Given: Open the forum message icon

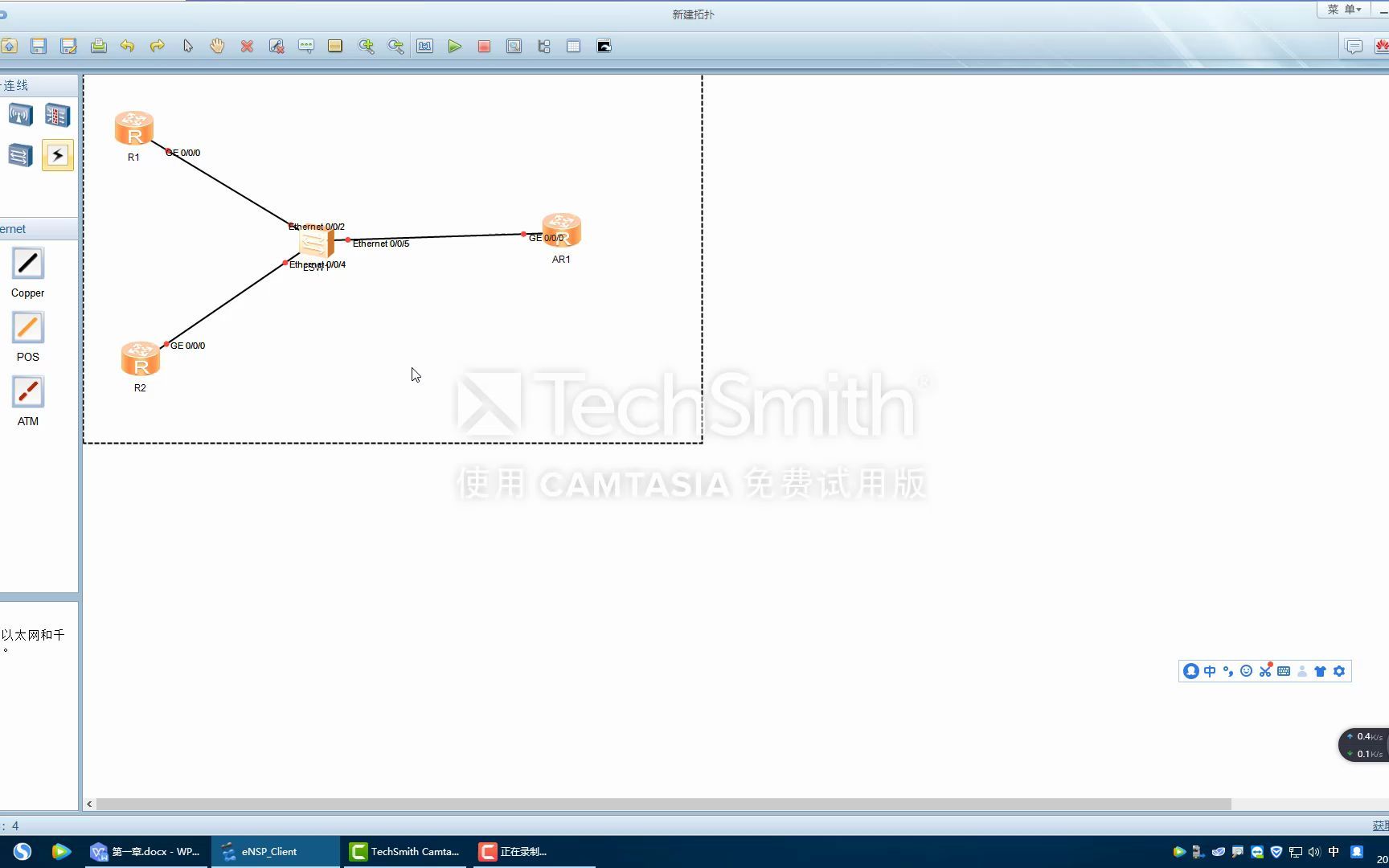Looking at the screenshot, I should click(1354, 46).
